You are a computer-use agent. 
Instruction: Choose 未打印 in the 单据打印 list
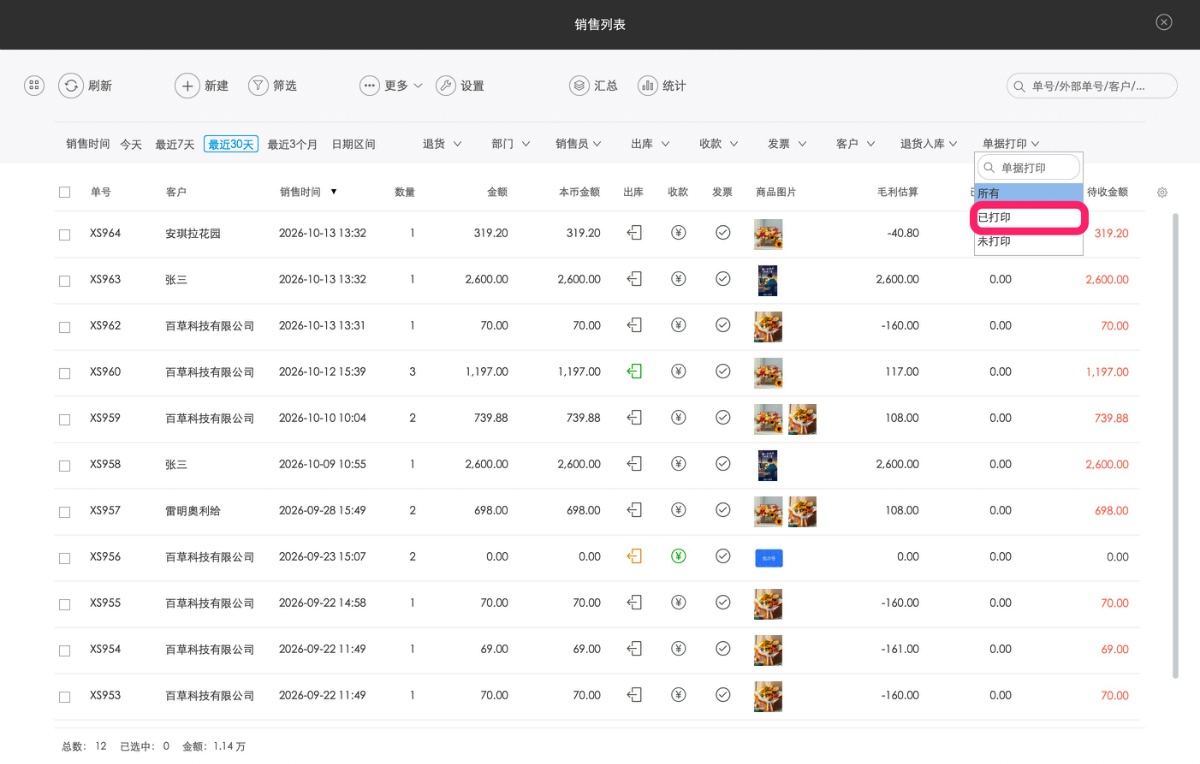(1028, 241)
